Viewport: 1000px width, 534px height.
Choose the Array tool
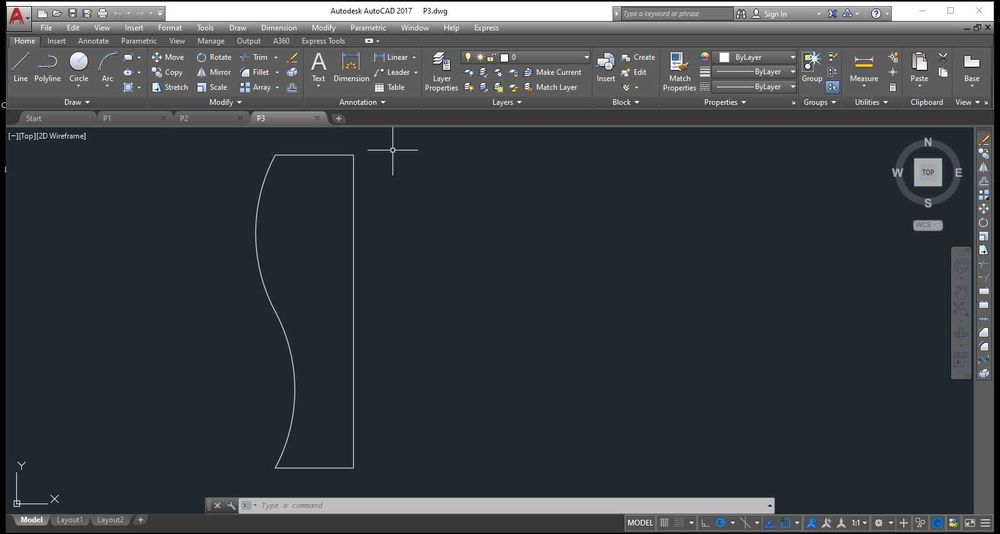[x=255, y=87]
